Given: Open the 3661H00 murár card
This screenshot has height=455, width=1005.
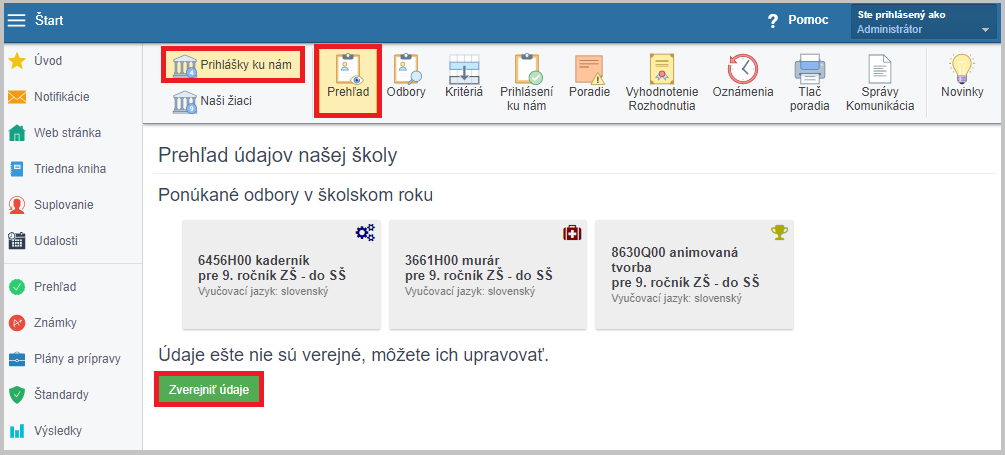Looking at the screenshot, I should 488,275.
